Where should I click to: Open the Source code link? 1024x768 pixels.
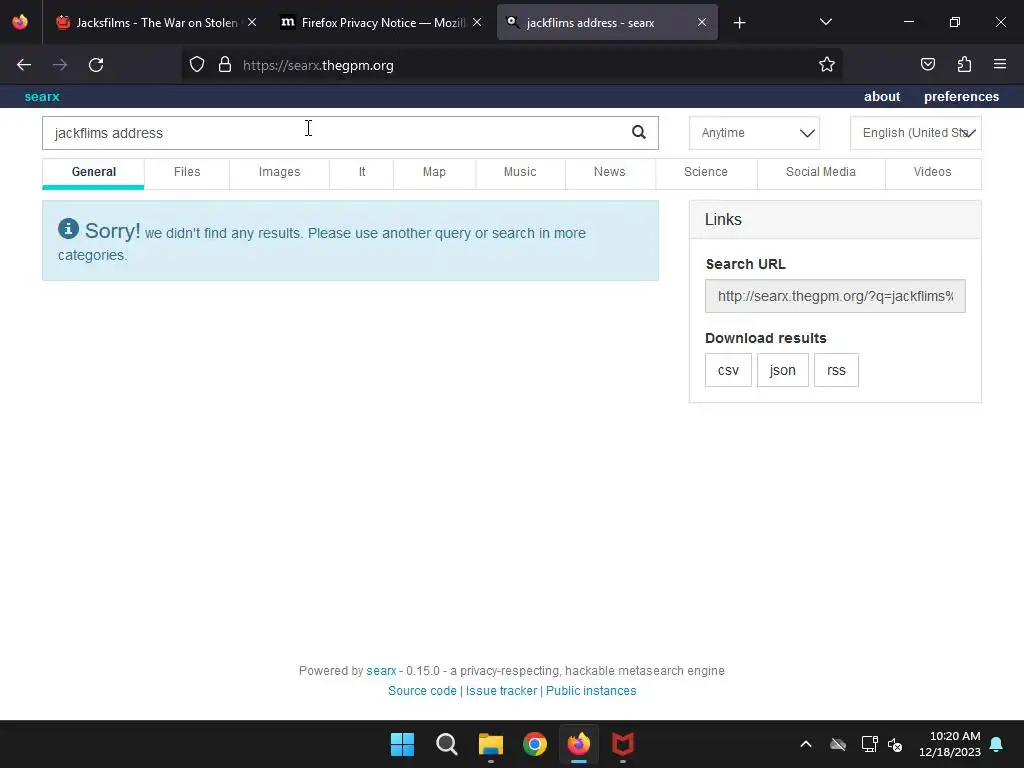(422, 691)
